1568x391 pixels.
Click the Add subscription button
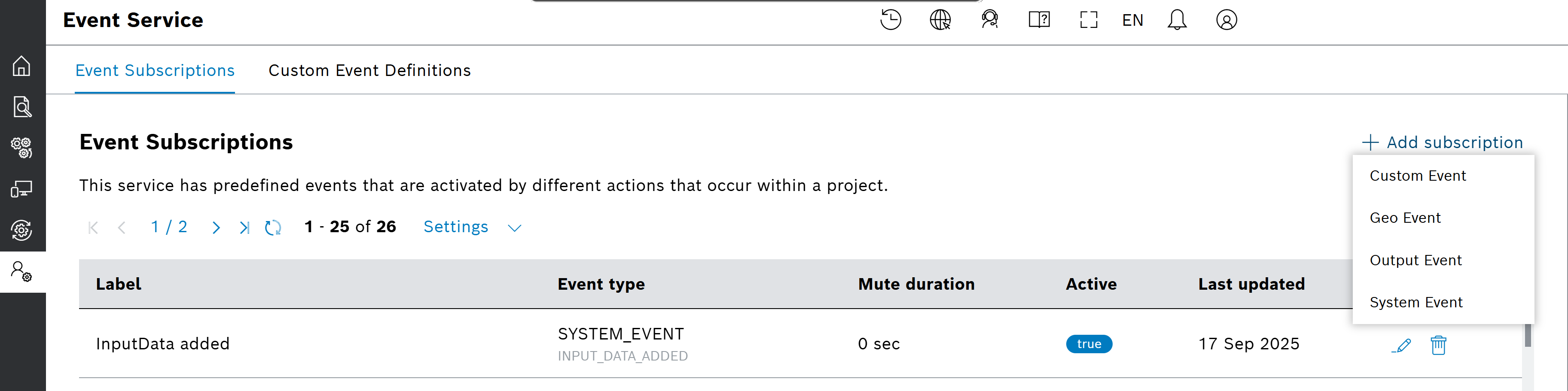tap(1443, 142)
